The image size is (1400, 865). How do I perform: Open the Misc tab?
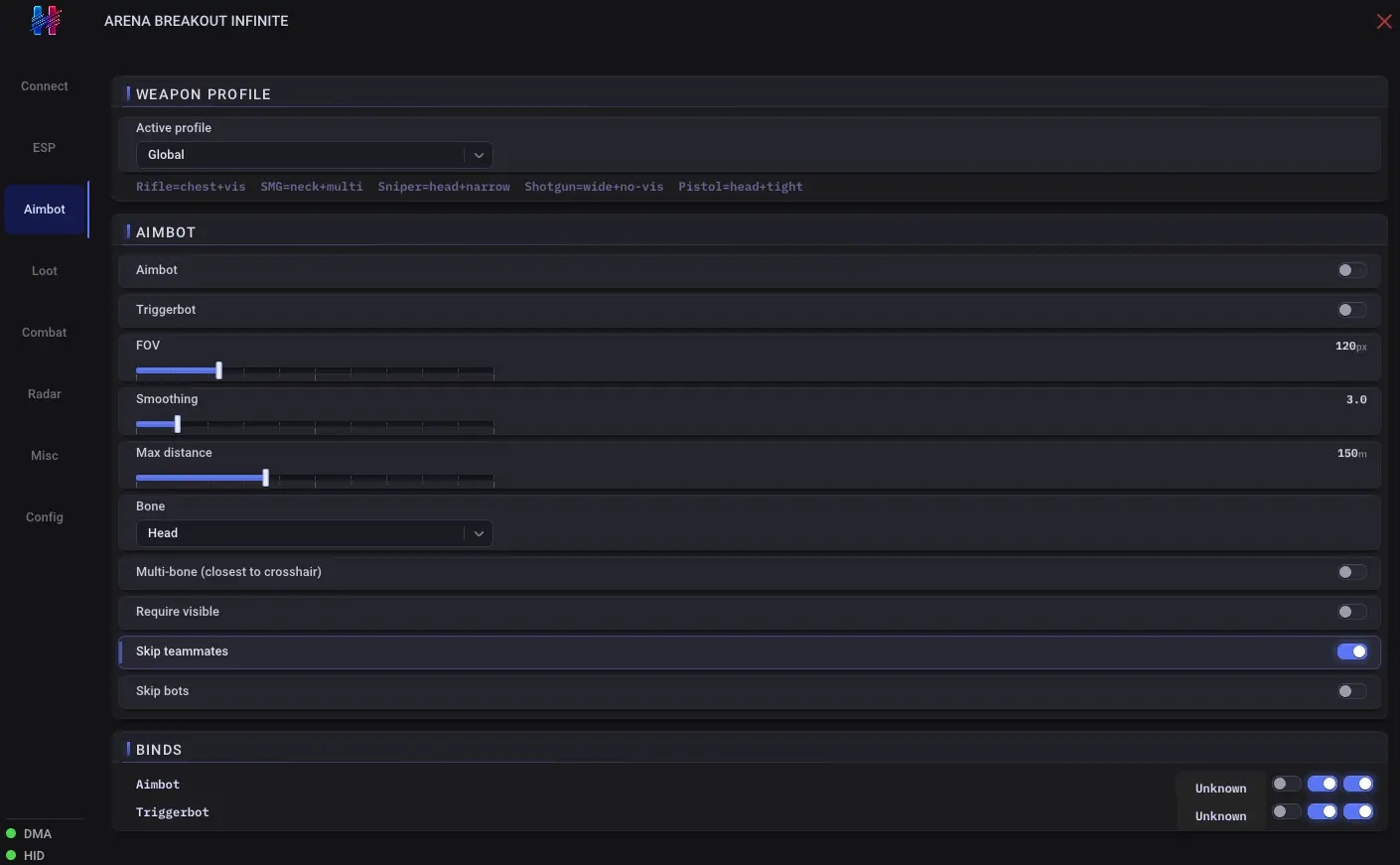click(x=45, y=456)
